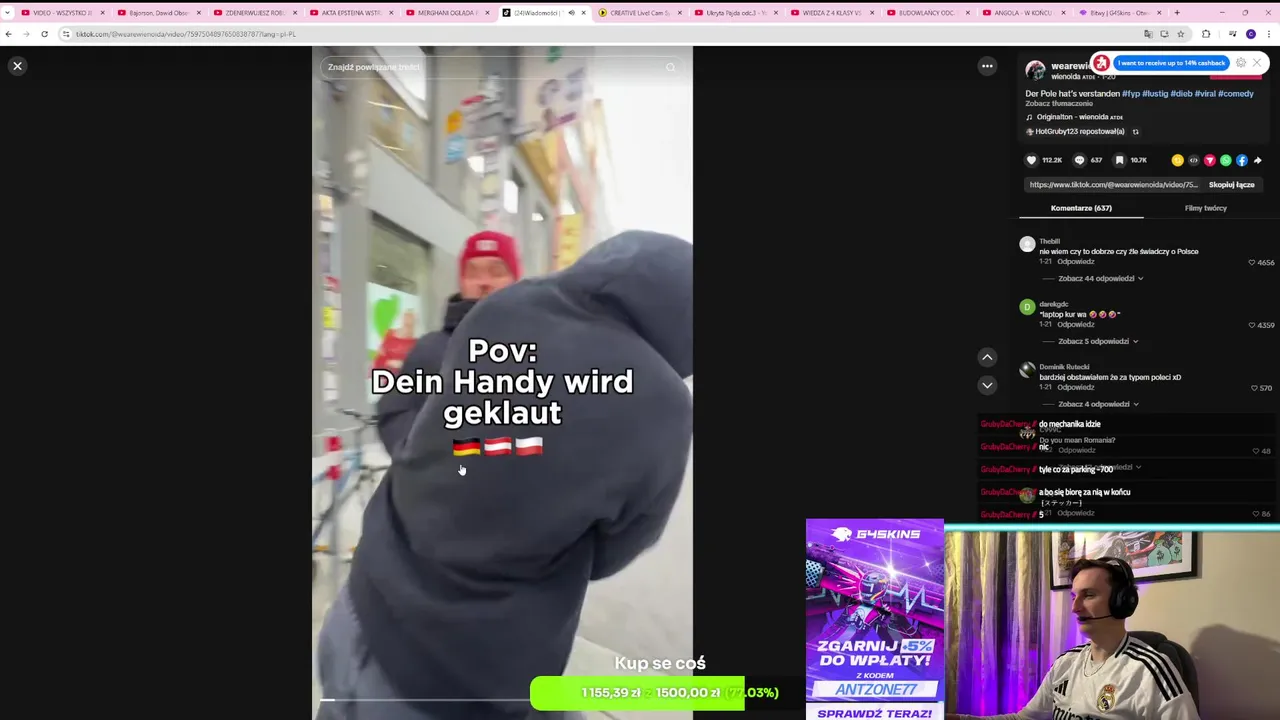Open the browser extensions puzzle icon

pyautogui.click(x=1206, y=34)
